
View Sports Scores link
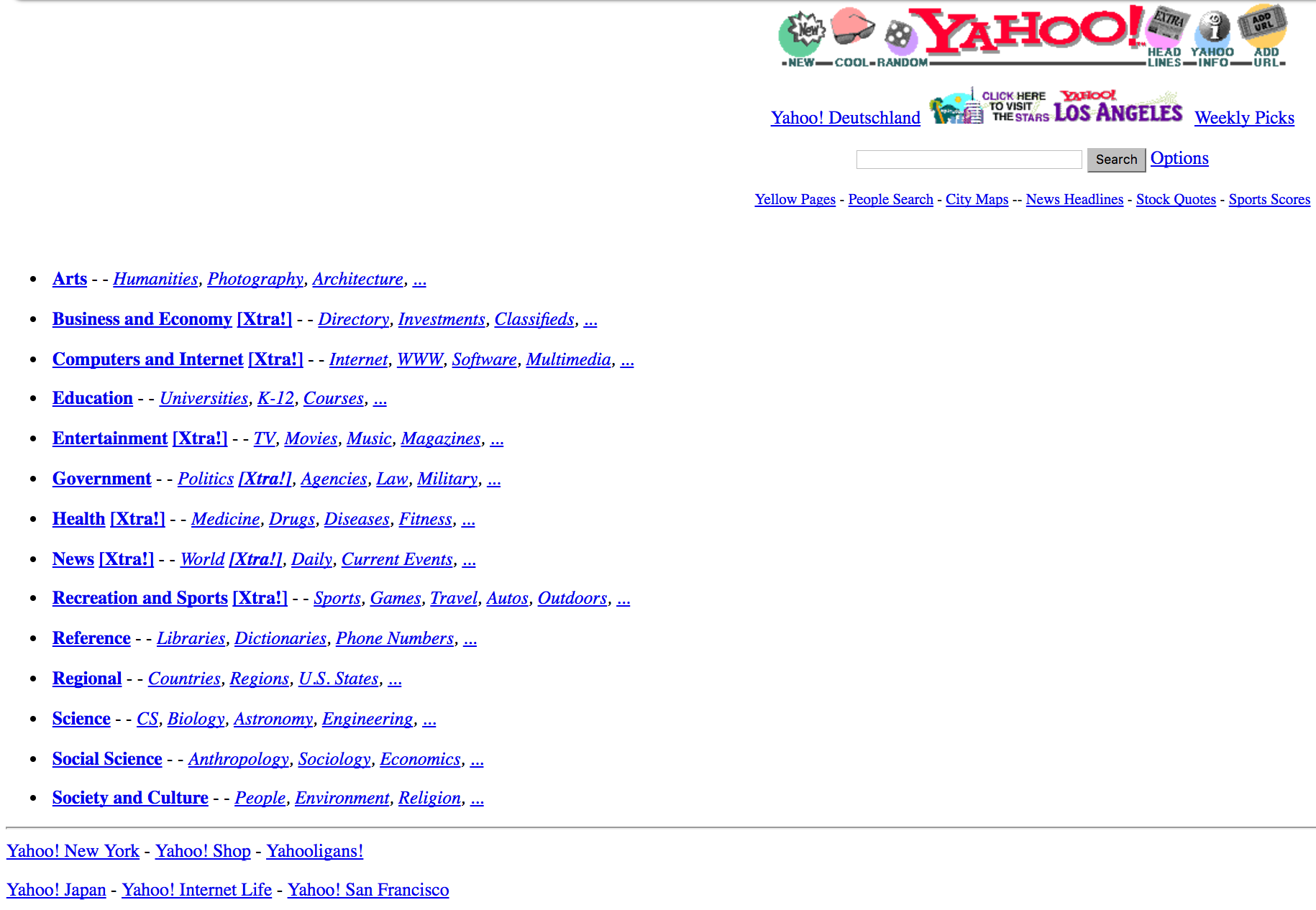1269,199
